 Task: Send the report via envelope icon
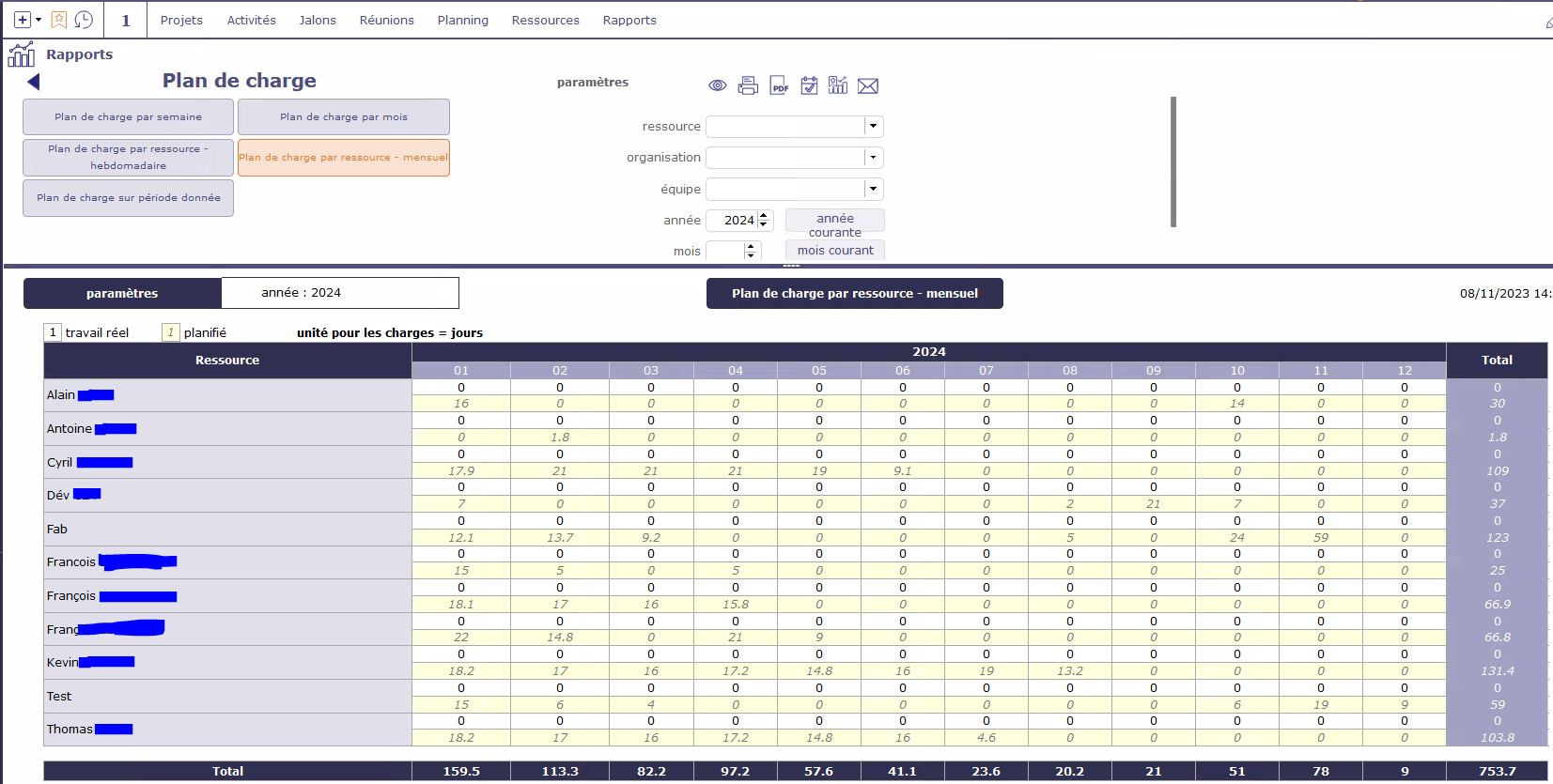point(868,86)
